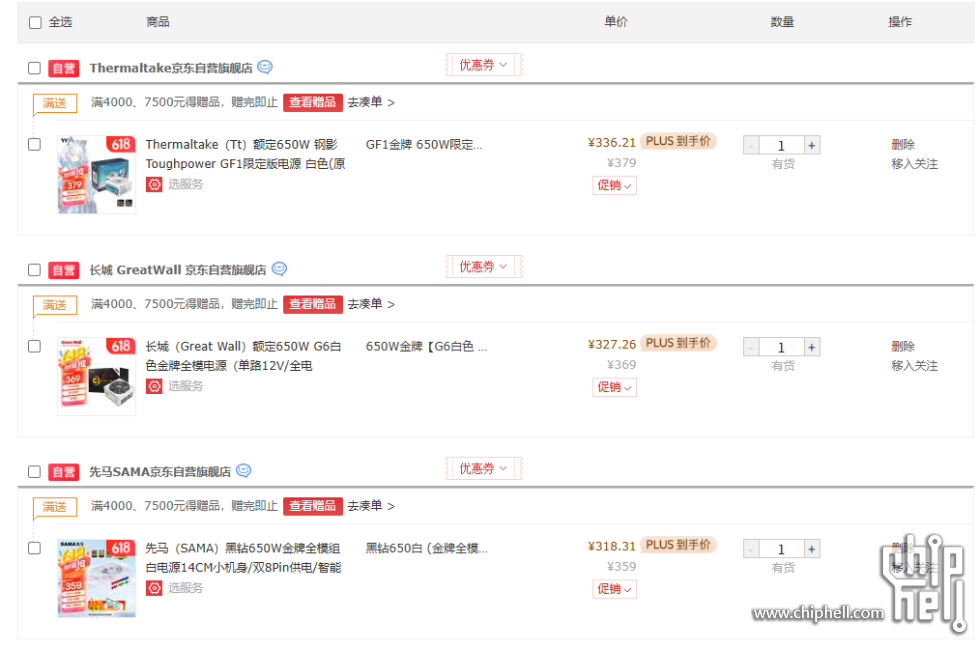Open 去凑单 link in SAMA section
The height and width of the screenshot is (648, 980).
(371, 506)
